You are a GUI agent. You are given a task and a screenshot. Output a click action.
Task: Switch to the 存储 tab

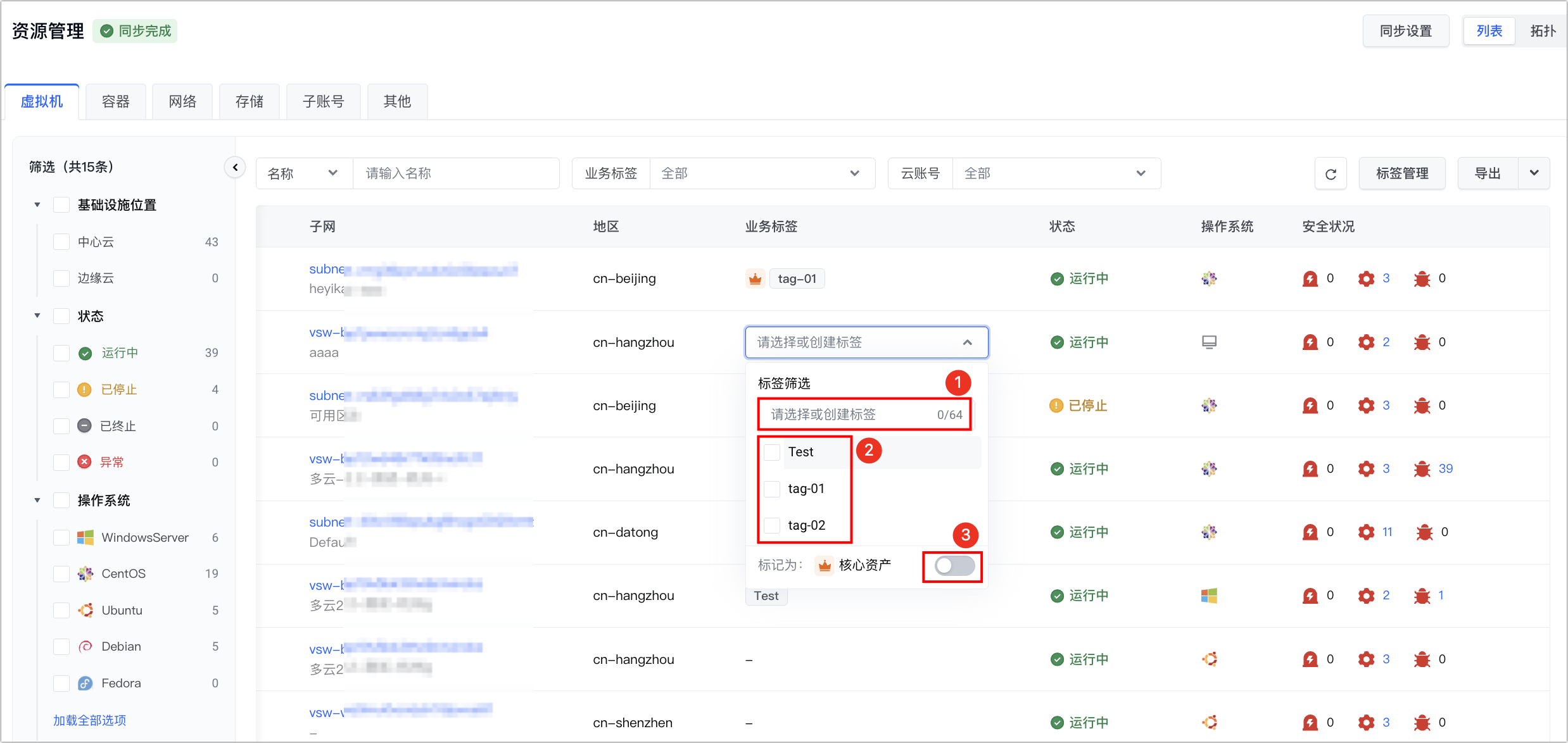(250, 101)
